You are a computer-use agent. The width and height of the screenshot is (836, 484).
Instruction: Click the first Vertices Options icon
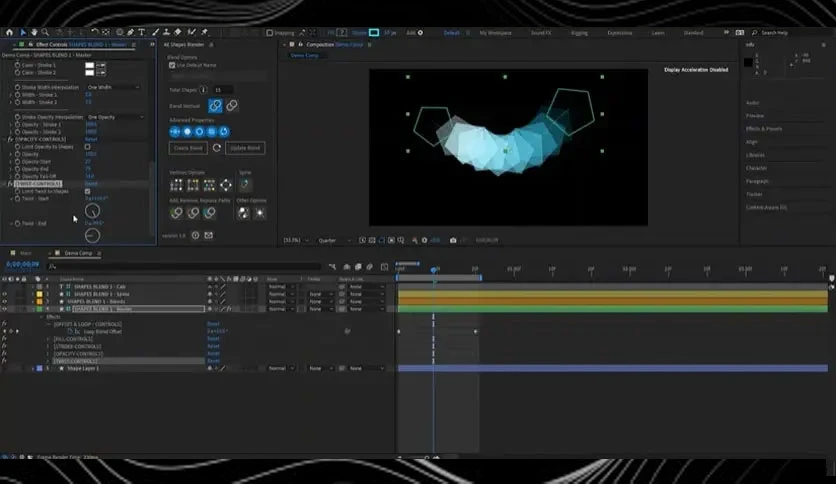176,185
